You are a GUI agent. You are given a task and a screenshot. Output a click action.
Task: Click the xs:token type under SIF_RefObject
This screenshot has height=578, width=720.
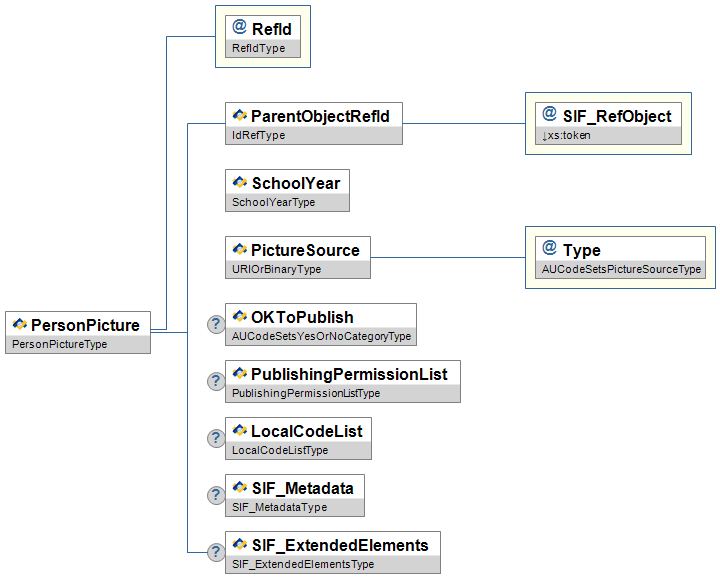[x=568, y=135]
